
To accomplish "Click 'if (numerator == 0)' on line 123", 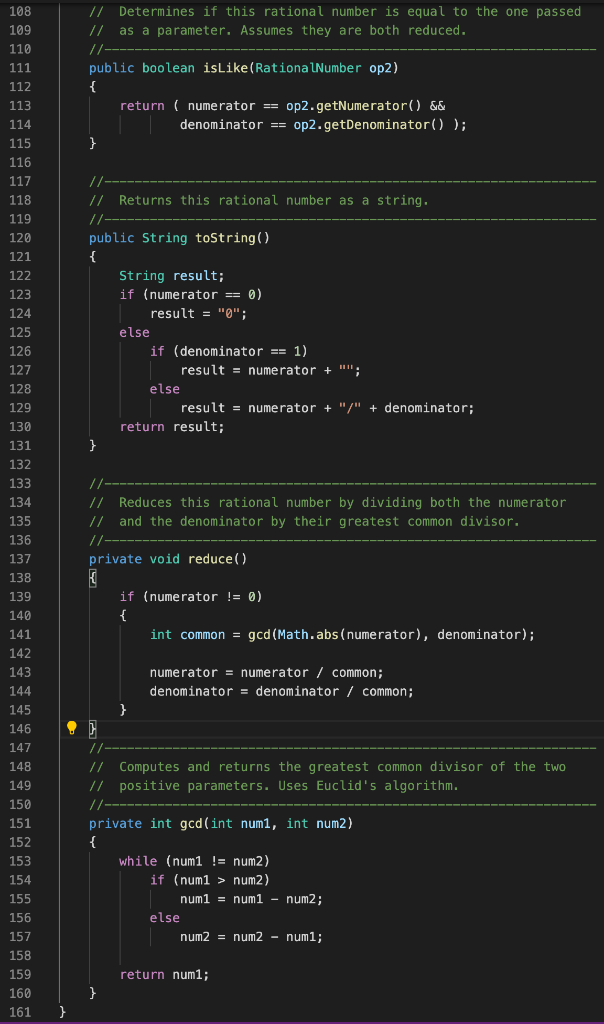I will [191, 295].
